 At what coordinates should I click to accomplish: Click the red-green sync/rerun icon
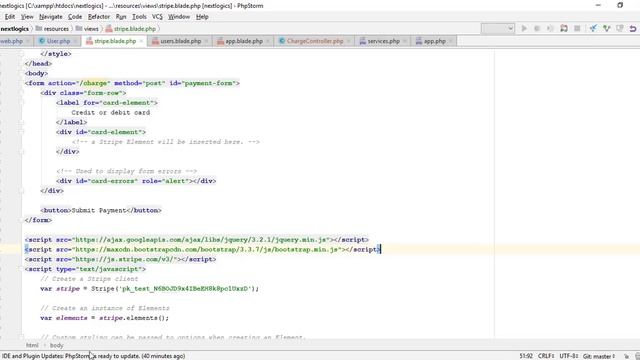pos(564,29)
